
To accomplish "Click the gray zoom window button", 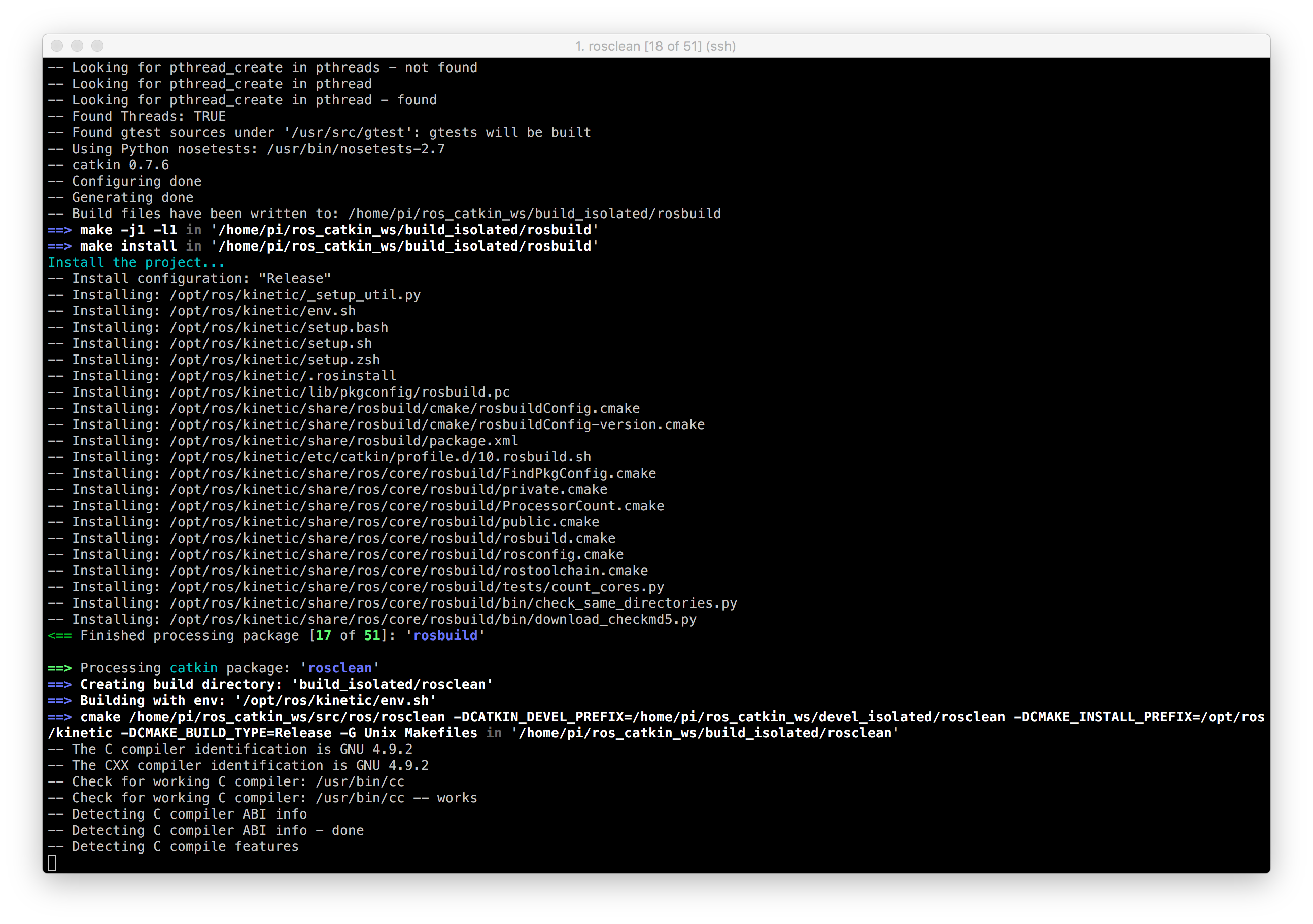I will coord(98,45).
